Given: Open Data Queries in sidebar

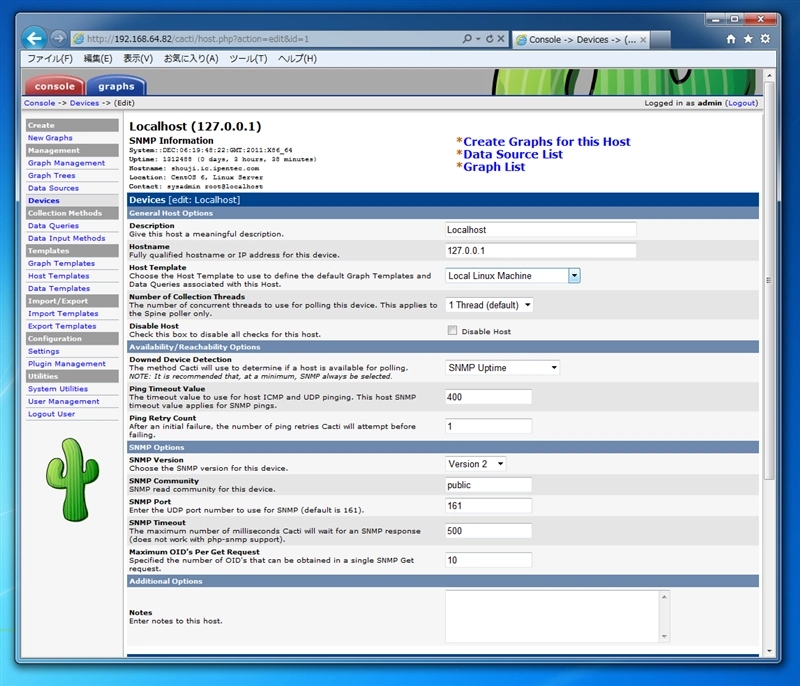Looking at the screenshot, I should click(53, 225).
